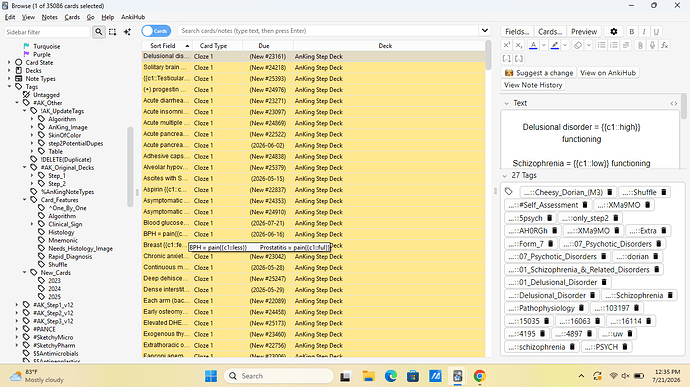The width and height of the screenshot is (690, 387).
Task: Insert a cloze deletion with same number
Action: pyautogui.click(x=519, y=58)
